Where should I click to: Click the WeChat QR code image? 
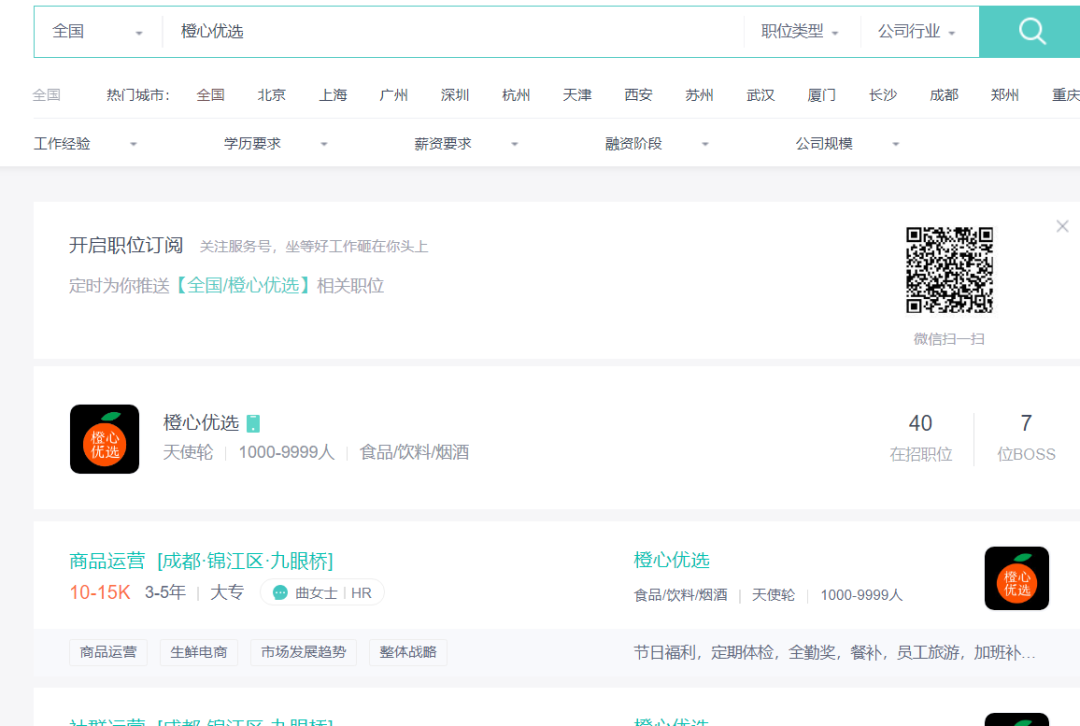click(949, 270)
